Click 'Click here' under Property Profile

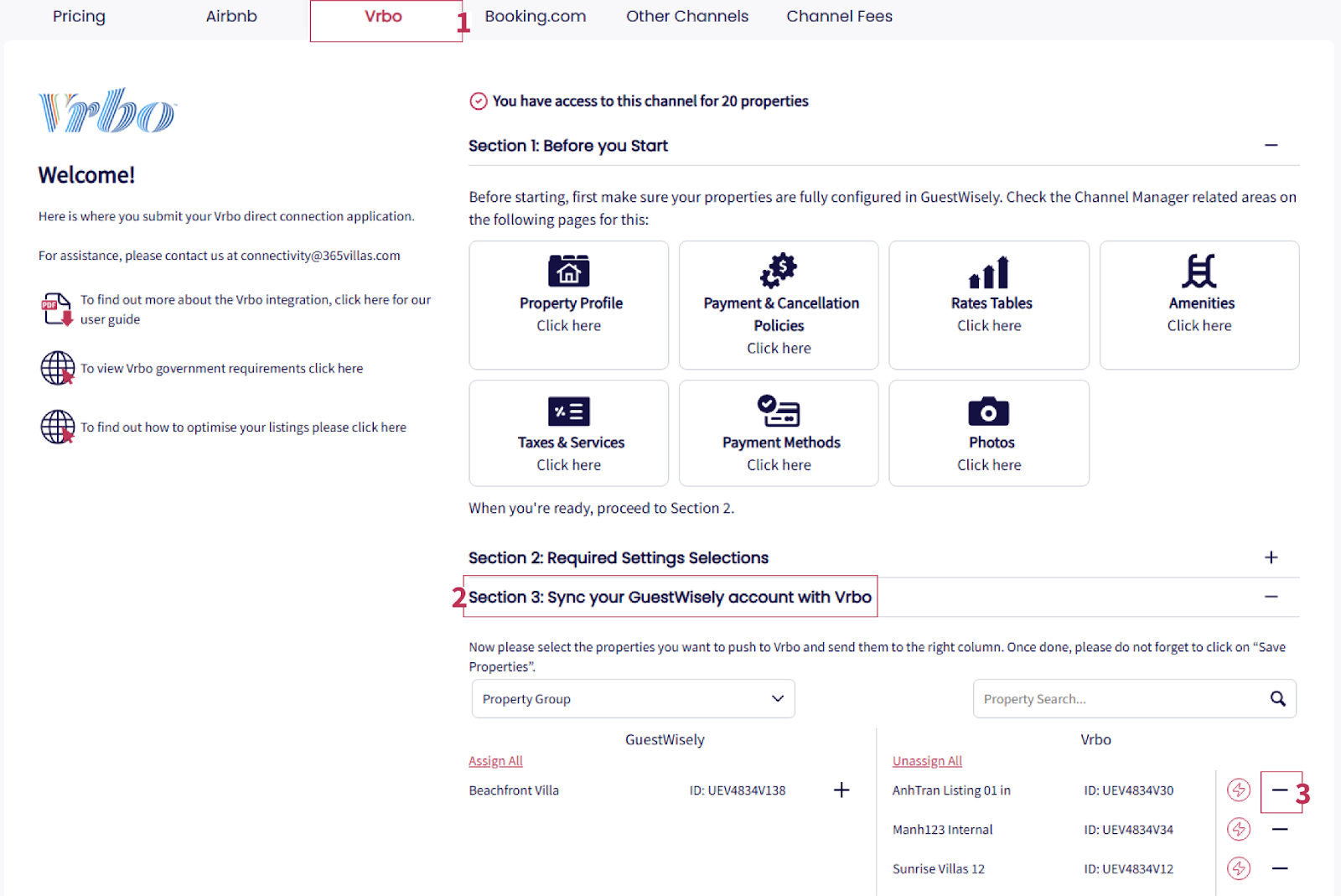pyautogui.click(x=569, y=325)
